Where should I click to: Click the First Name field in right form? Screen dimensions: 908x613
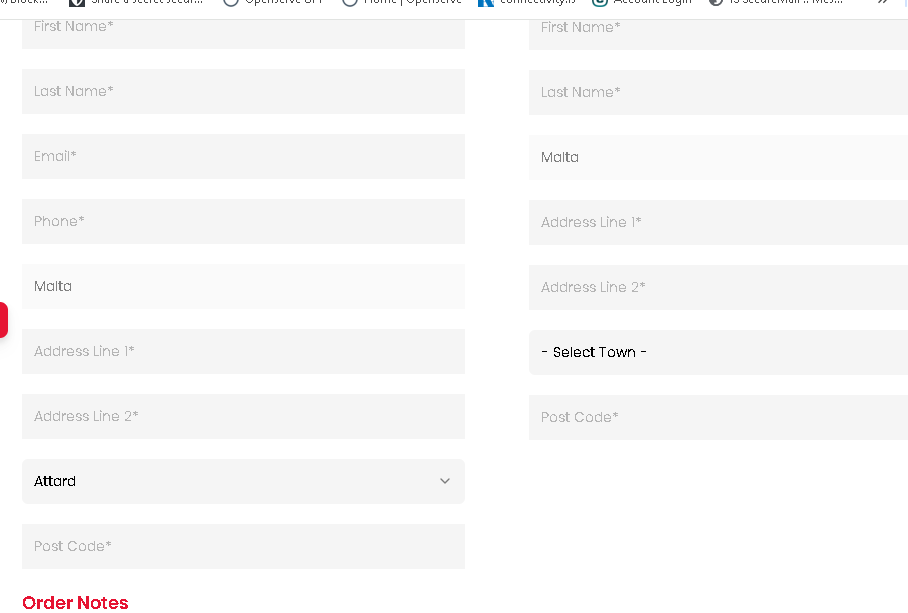718,29
